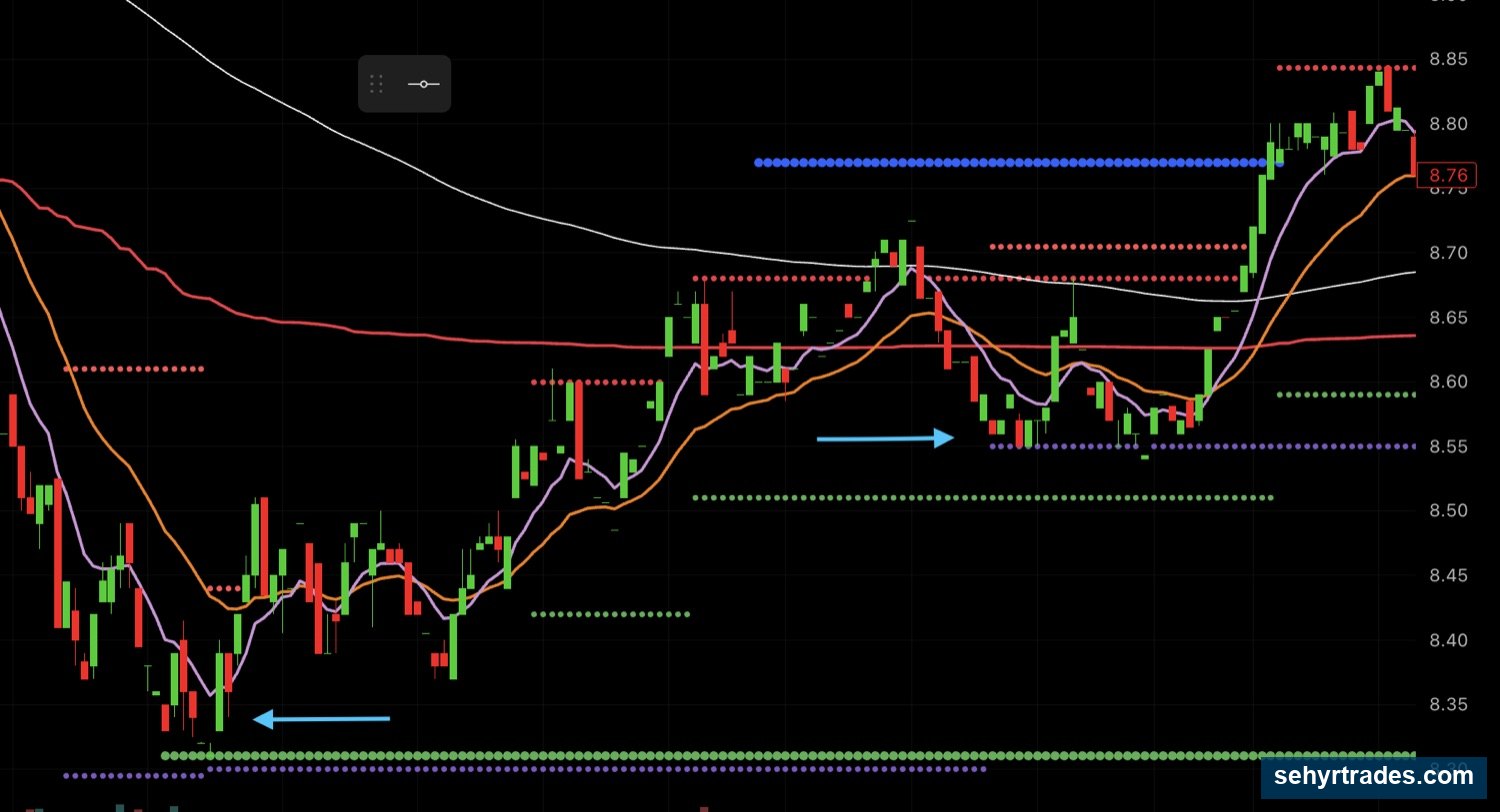
Task: Click the 8.40 price axis label
Action: [1448, 640]
